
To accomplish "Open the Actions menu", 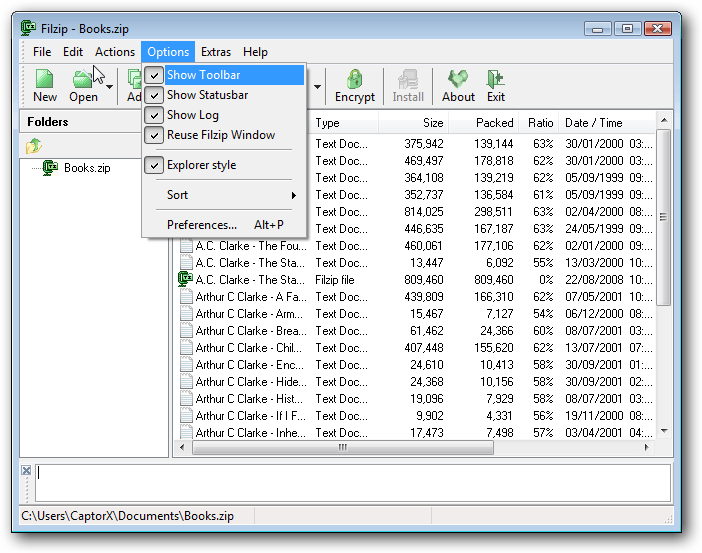I will pyautogui.click(x=115, y=52).
